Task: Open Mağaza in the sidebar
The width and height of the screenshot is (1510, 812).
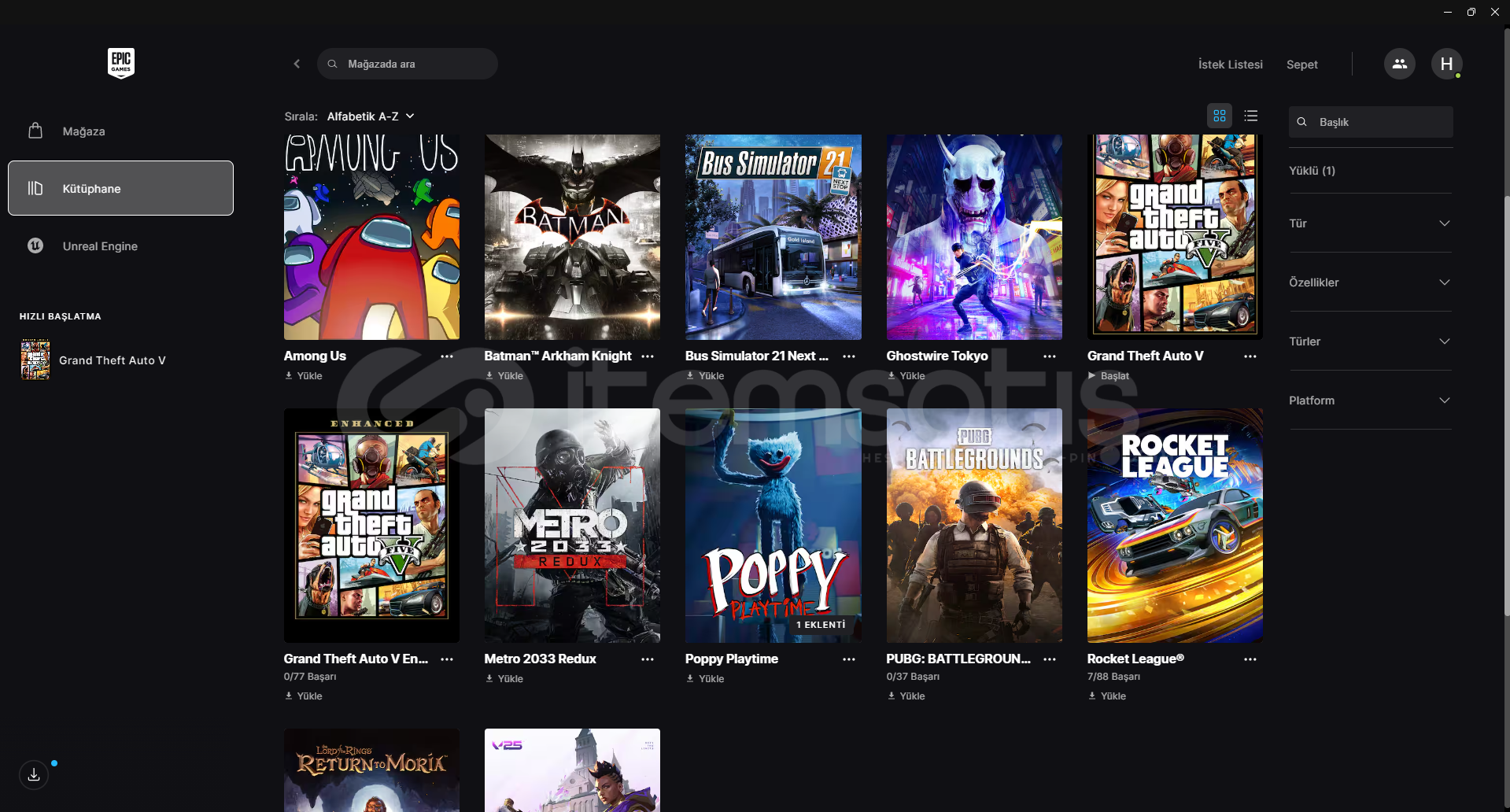Action: (x=120, y=131)
